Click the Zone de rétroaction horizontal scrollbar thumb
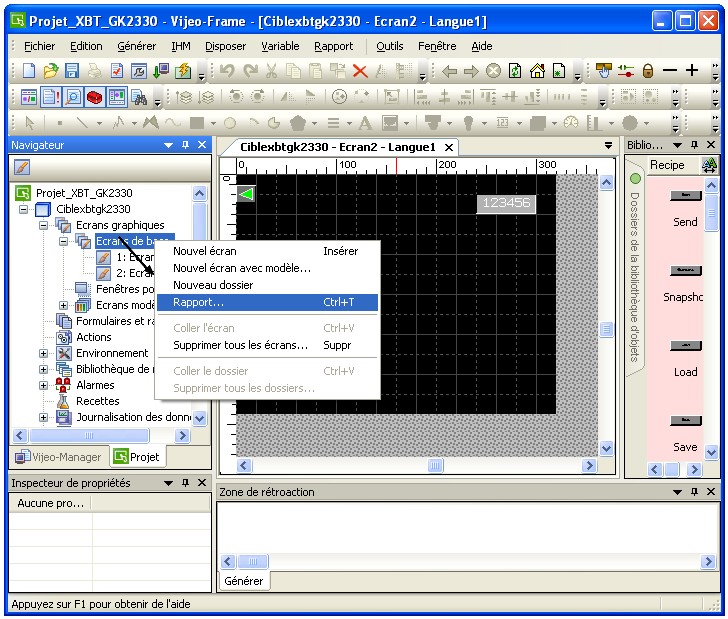Viewport: 728px width, 619px height. tap(253, 561)
